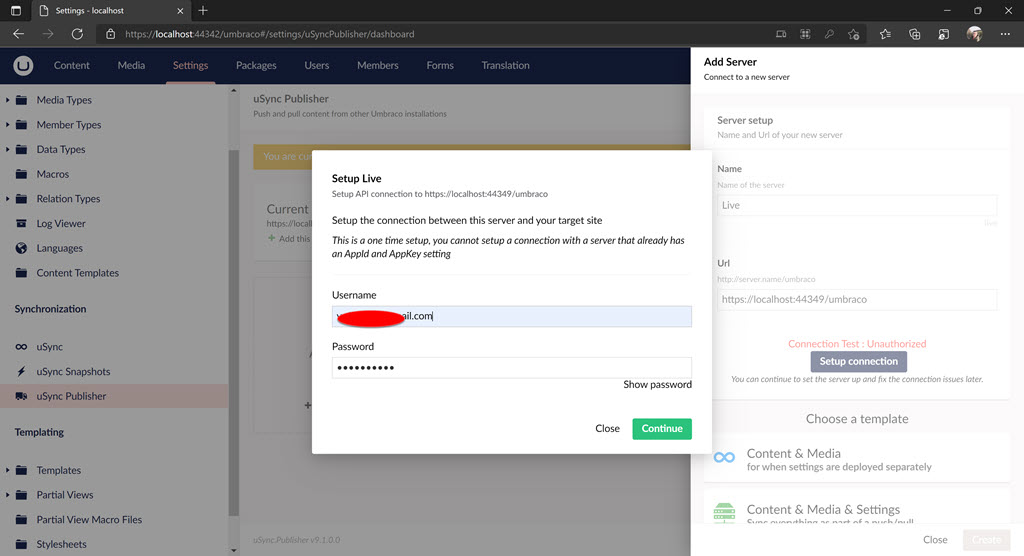Image resolution: width=1024 pixels, height=556 pixels.
Task: Open the Members section
Action: click(377, 65)
